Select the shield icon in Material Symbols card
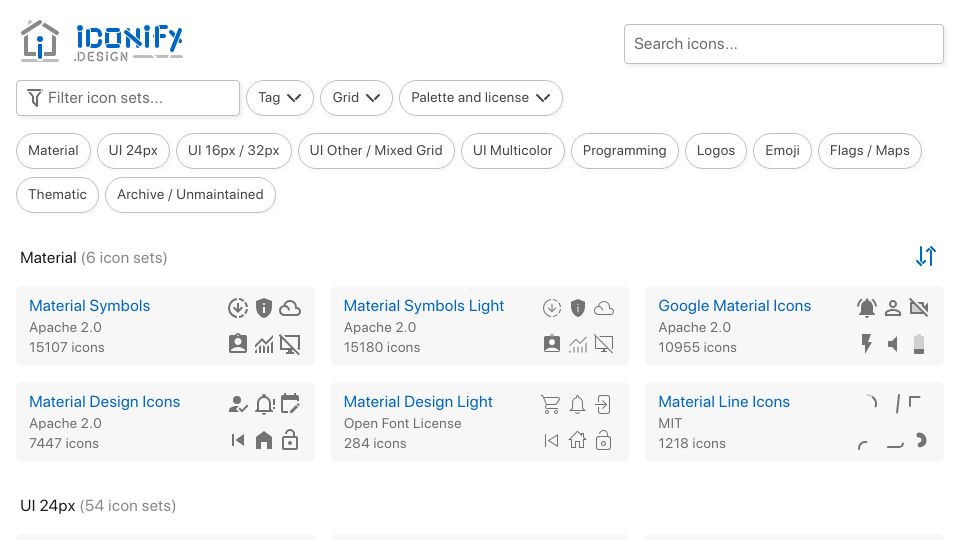Image resolution: width=960 pixels, height=540 pixels. pyautogui.click(x=264, y=307)
